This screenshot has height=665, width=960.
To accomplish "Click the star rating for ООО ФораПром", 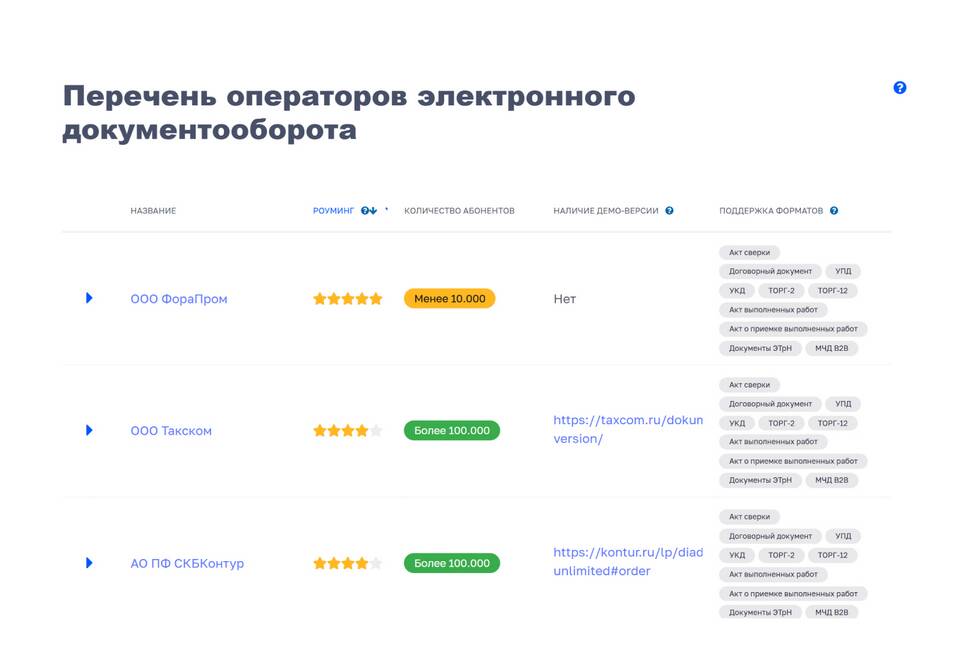I will click(347, 299).
